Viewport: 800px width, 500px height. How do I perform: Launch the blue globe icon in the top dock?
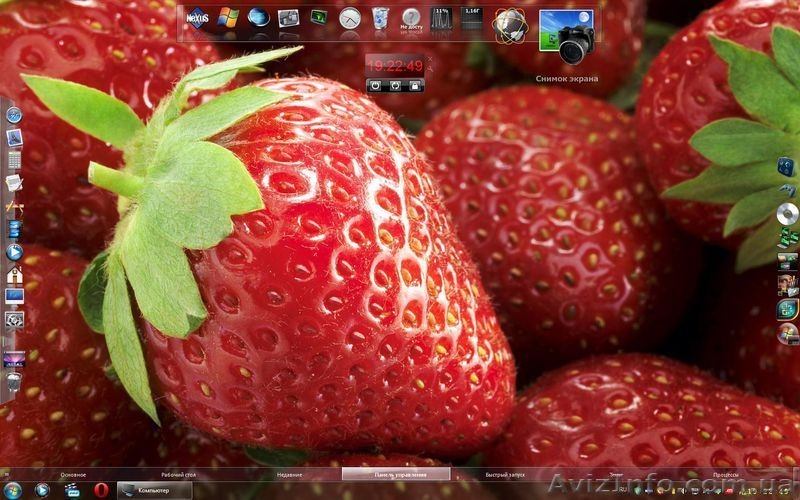coord(258,17)
